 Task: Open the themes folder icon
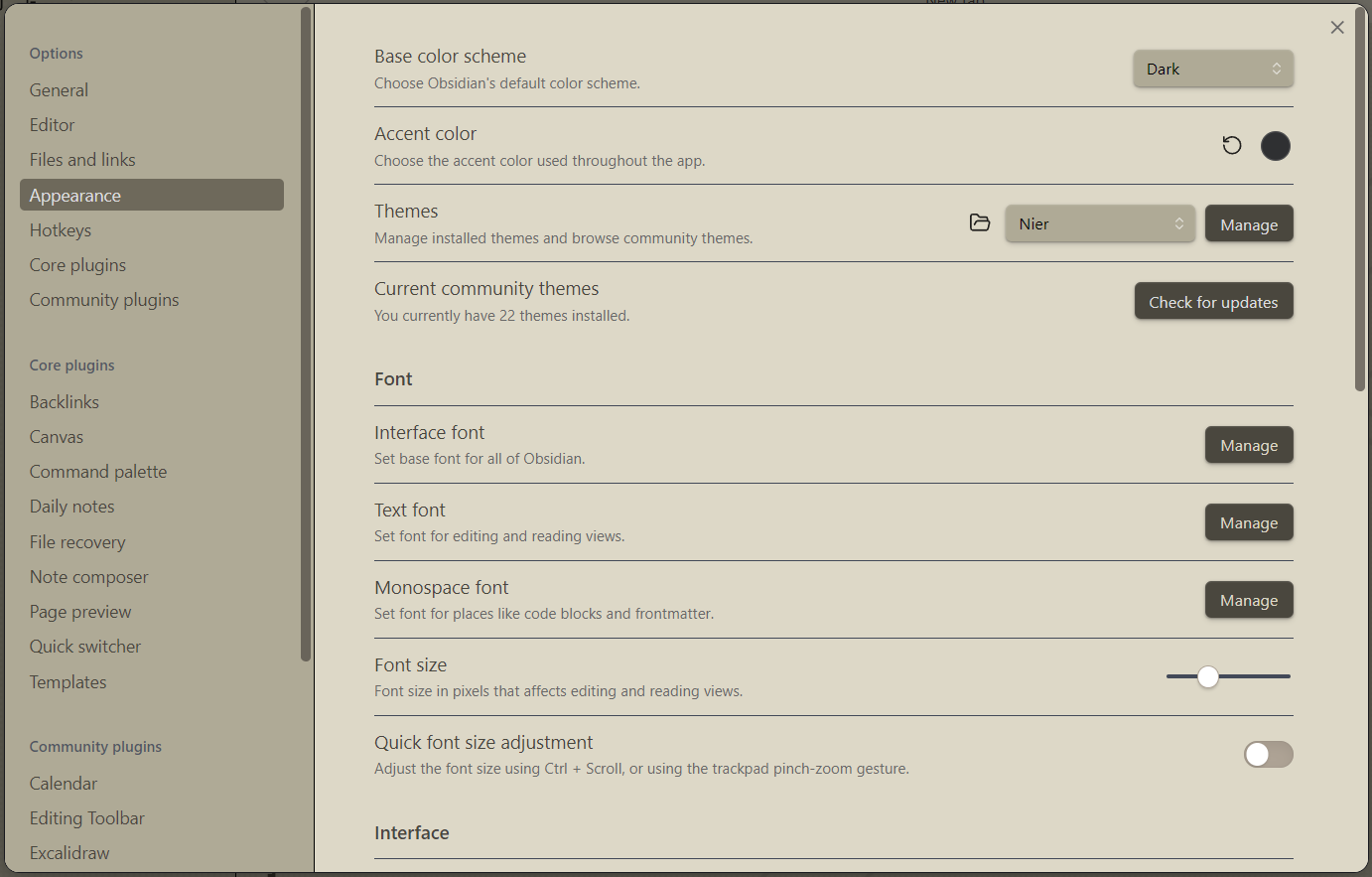click(980, 223)
